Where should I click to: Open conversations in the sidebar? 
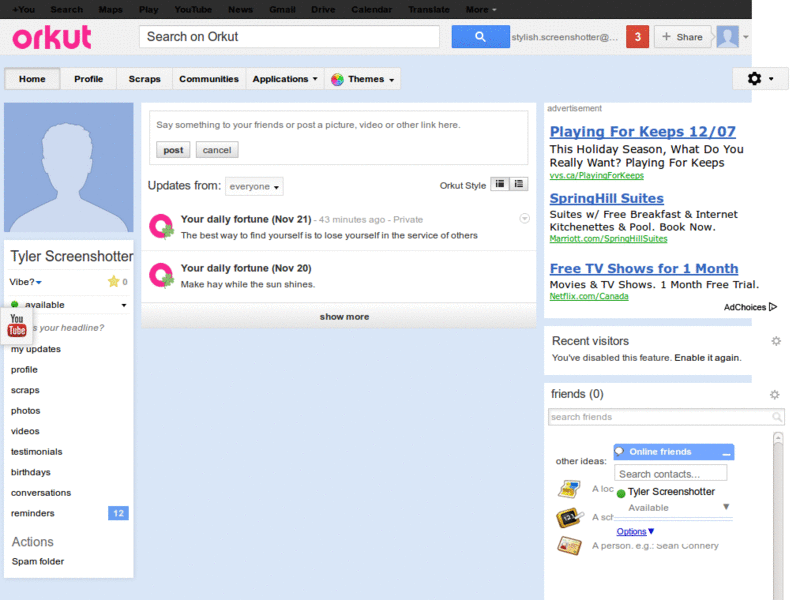pos(41,493)
